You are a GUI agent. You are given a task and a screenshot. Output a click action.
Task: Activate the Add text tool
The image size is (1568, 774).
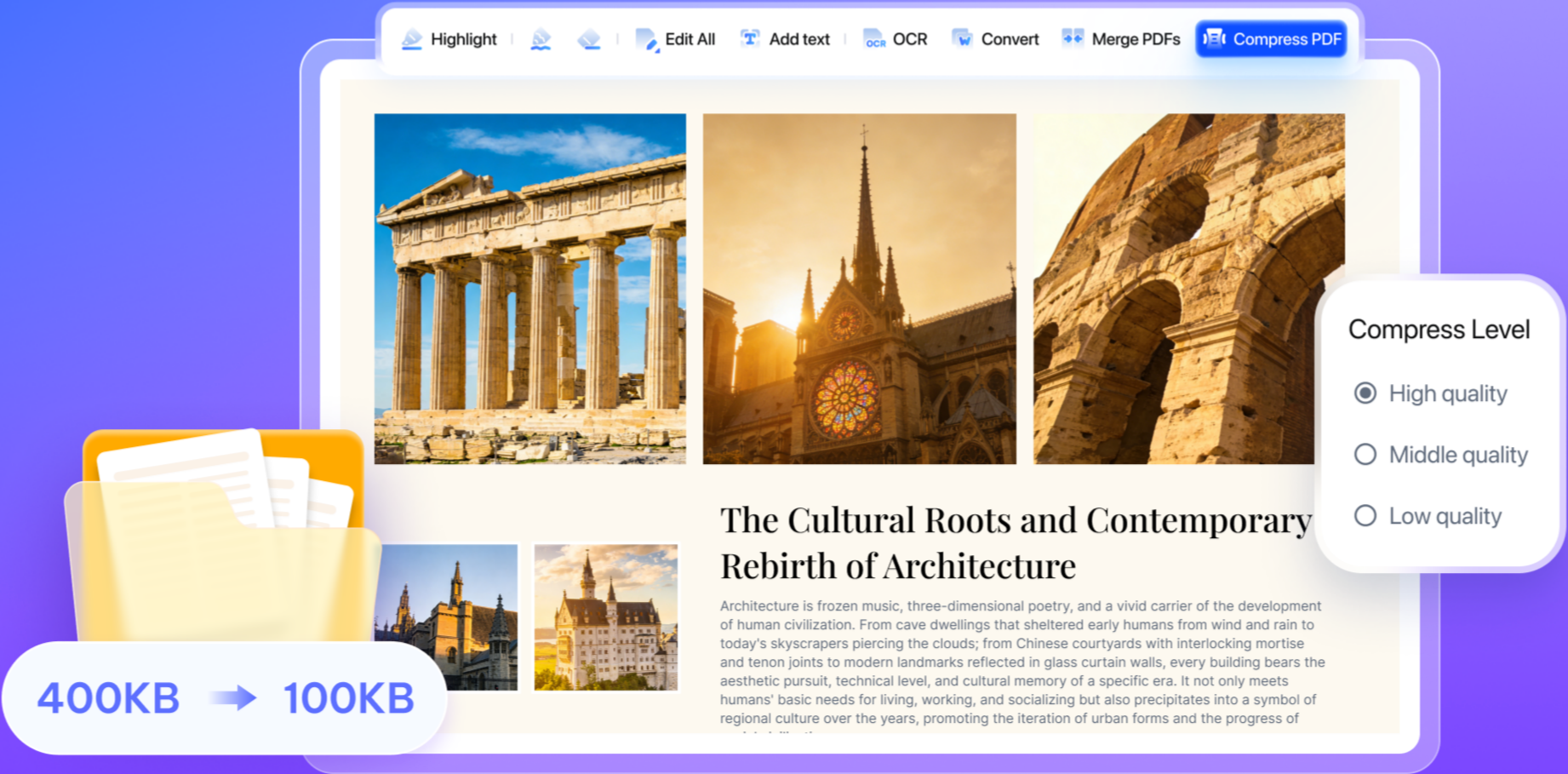point(785,39)
